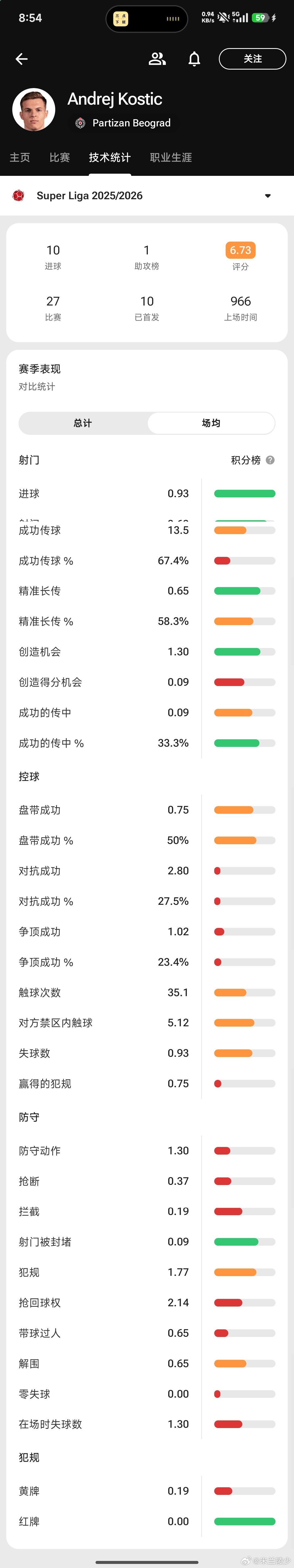The width and height of the screenshot is (294, 1568).
Task: Tap the 积分榜 help question mark icon
Action: tap(270, 460)
